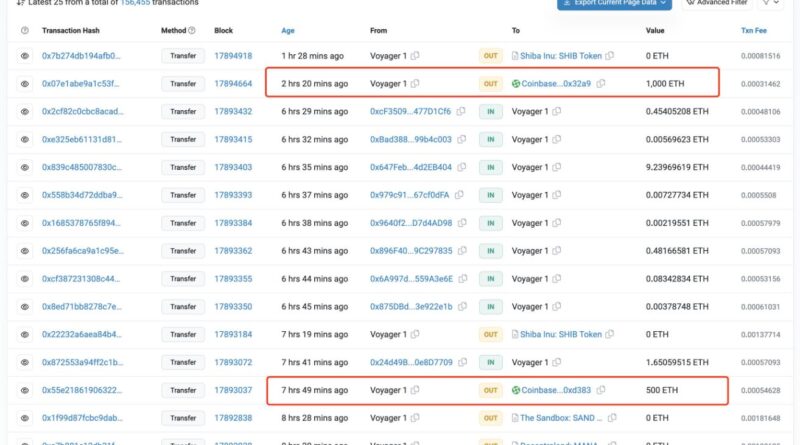This screenshot has height=445, width=800.
Task: Toggle Age column to date time format
Action: (x=288, y=31)
